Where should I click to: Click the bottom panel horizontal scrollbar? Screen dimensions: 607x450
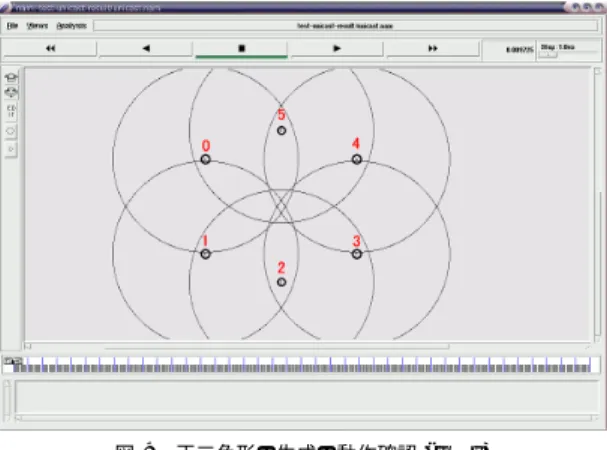tap(307, 418)
